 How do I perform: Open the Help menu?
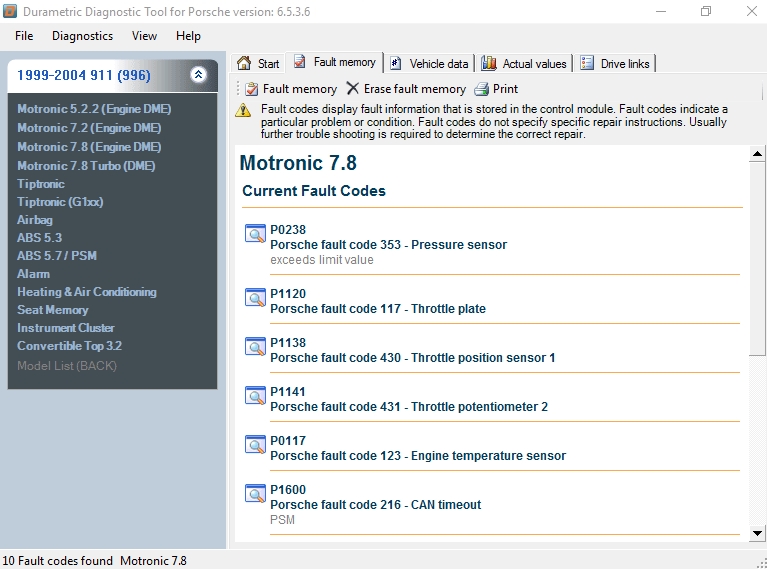pos(188,36)
